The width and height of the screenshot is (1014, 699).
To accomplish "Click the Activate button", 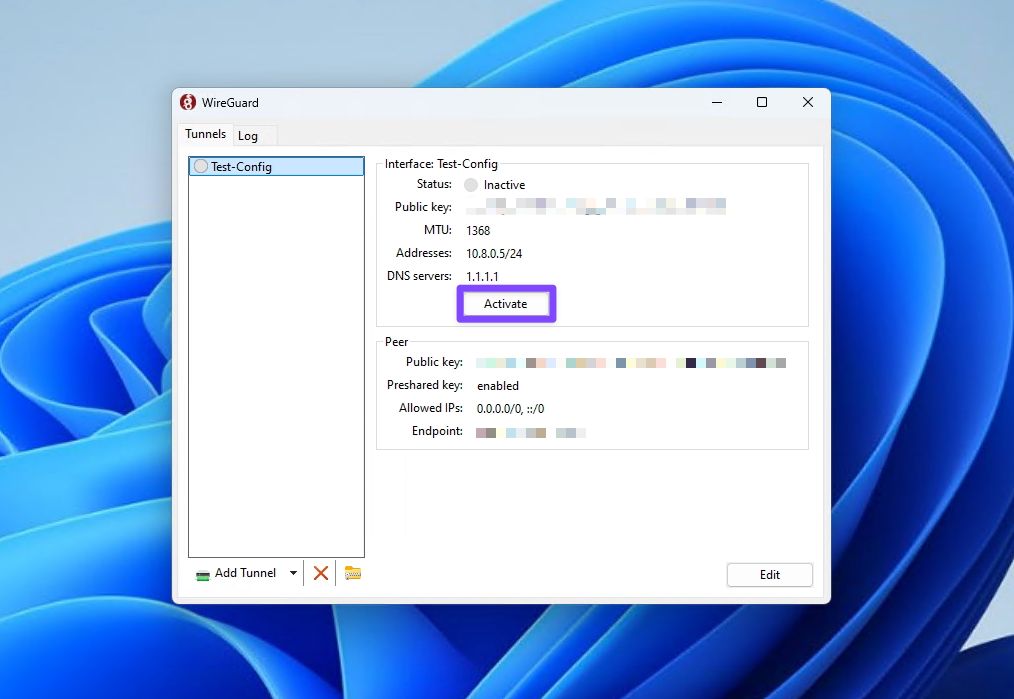I will [x=506, y=304].
